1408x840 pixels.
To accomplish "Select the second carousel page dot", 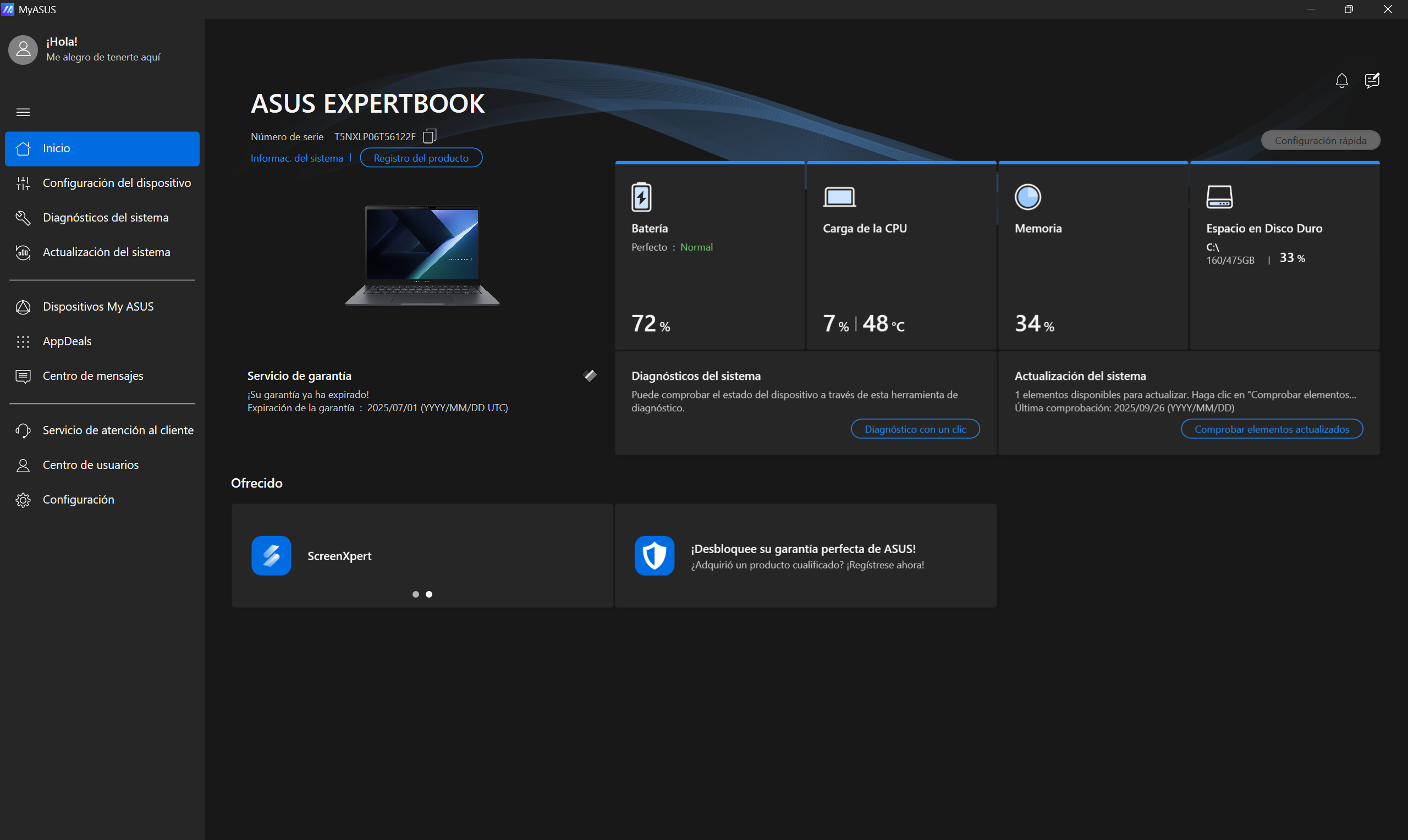I will click(429, 594).
